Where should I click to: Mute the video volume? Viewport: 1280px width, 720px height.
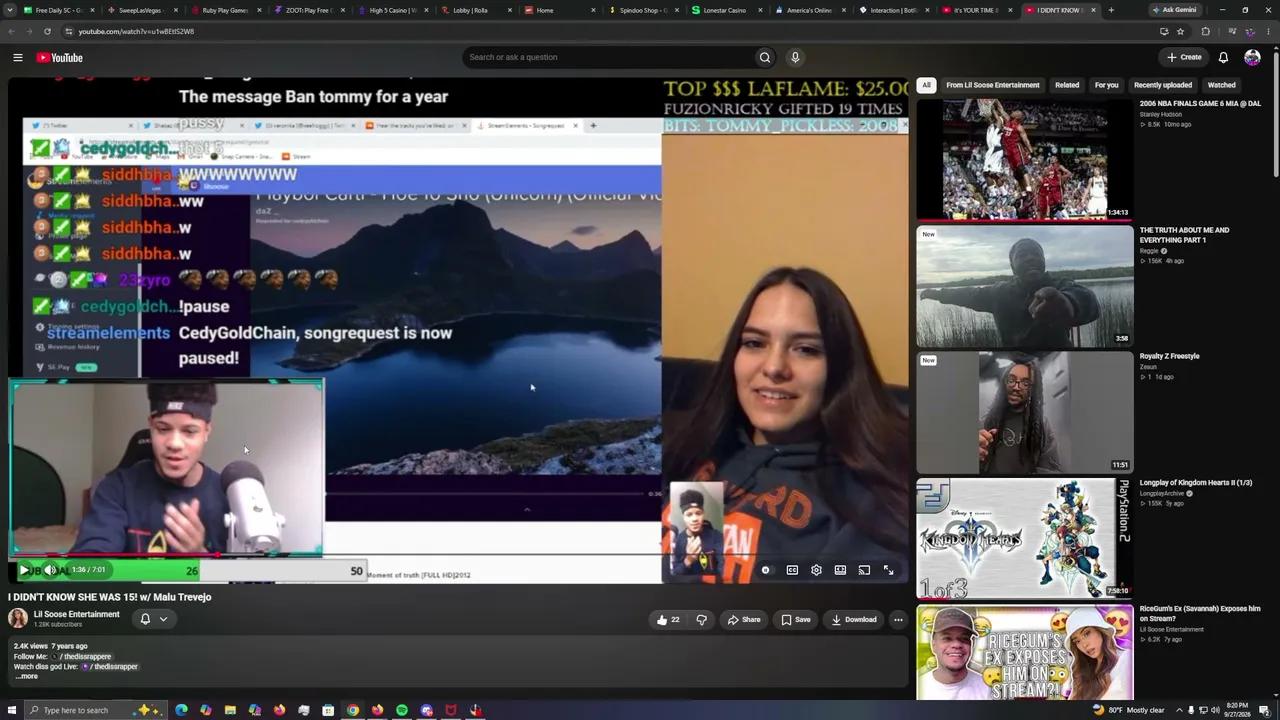point(50,570)
